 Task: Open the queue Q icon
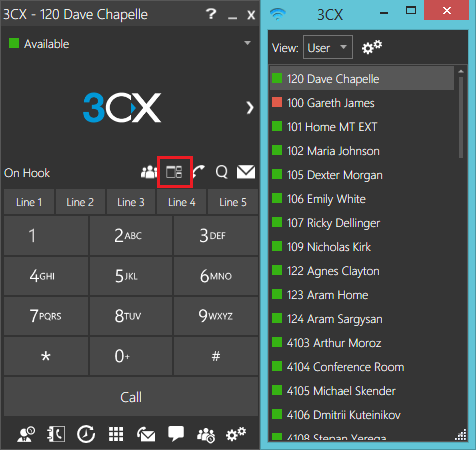tap(222, 172)
